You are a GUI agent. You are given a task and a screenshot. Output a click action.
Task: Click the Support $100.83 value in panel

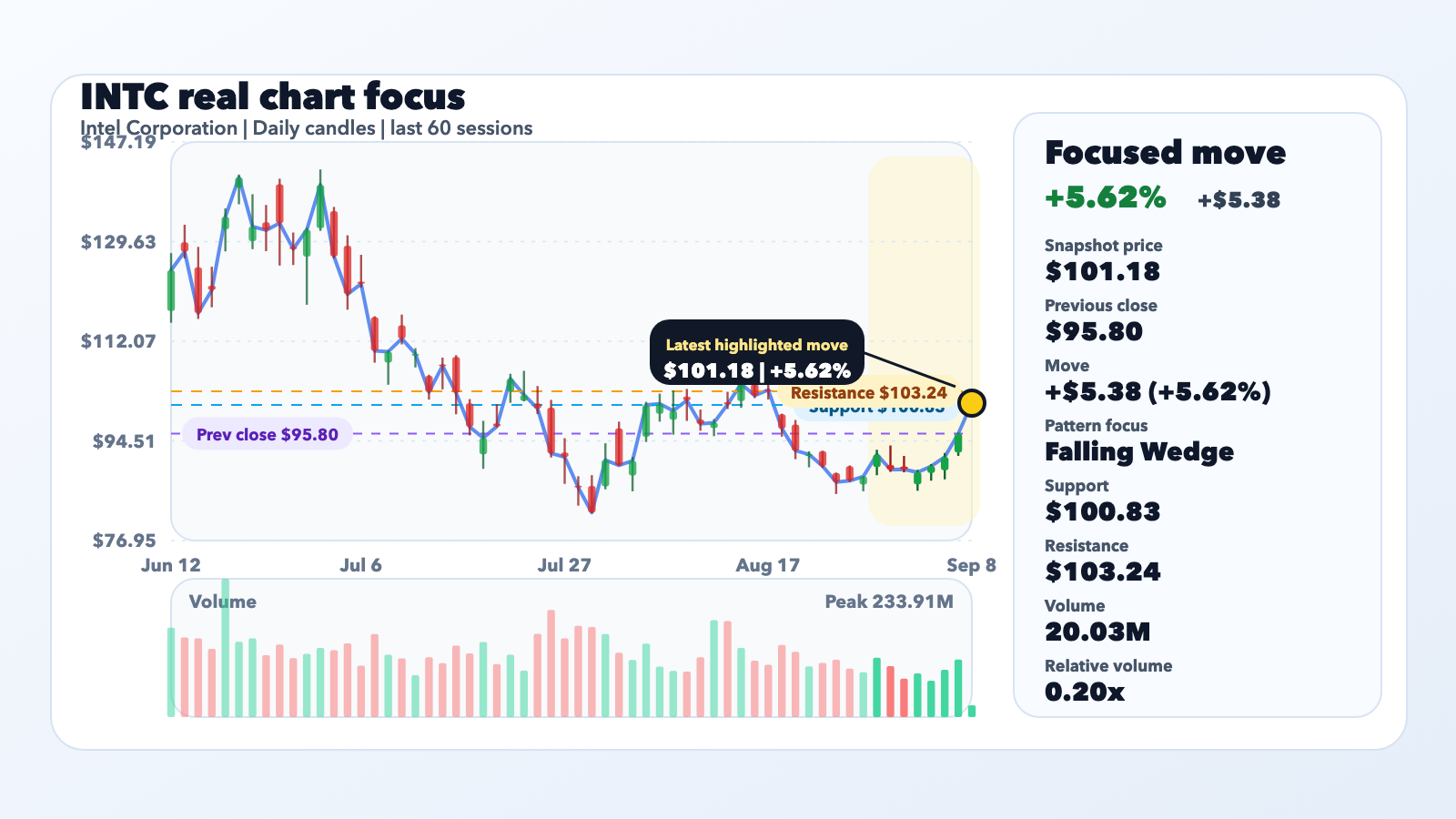click(x=1102, y=511)
